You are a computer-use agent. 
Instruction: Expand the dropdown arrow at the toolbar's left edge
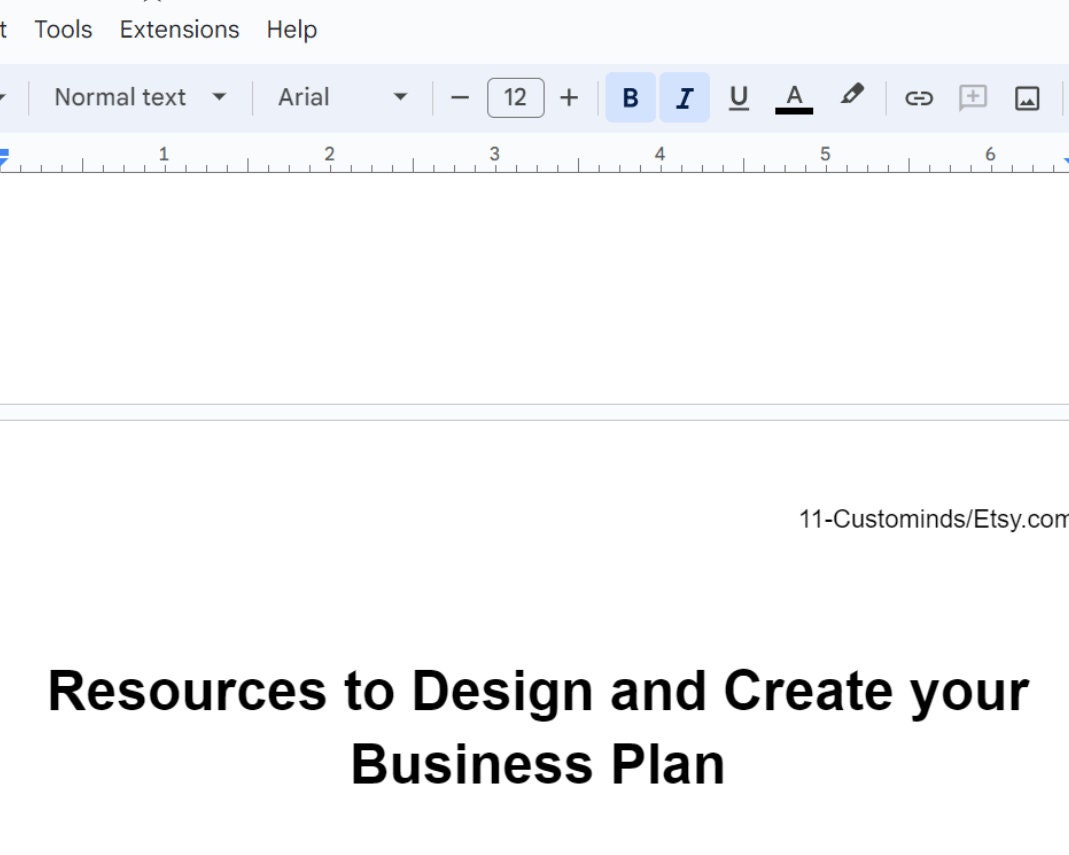click(x=6, y=97)
